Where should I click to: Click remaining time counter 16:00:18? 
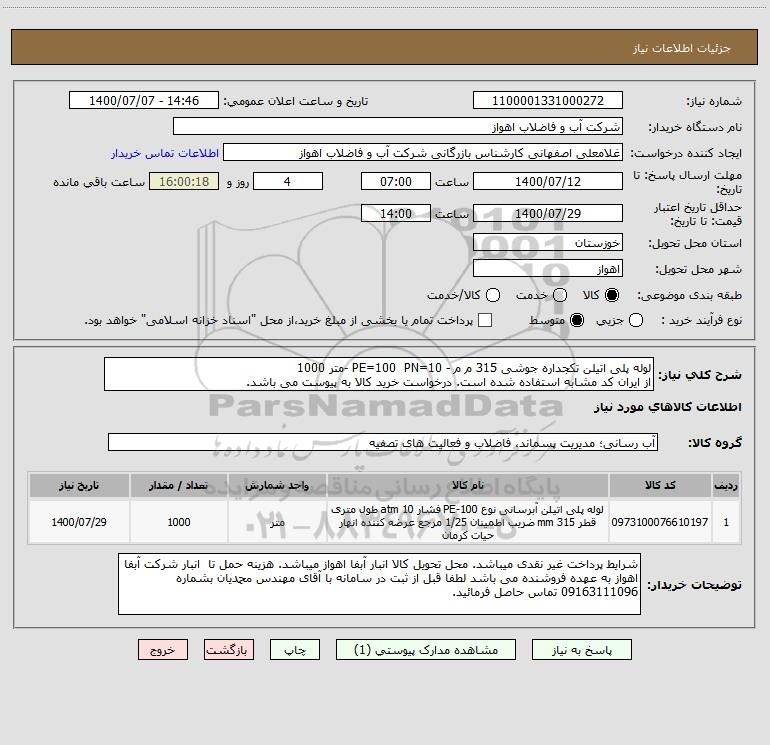[184, 181]
